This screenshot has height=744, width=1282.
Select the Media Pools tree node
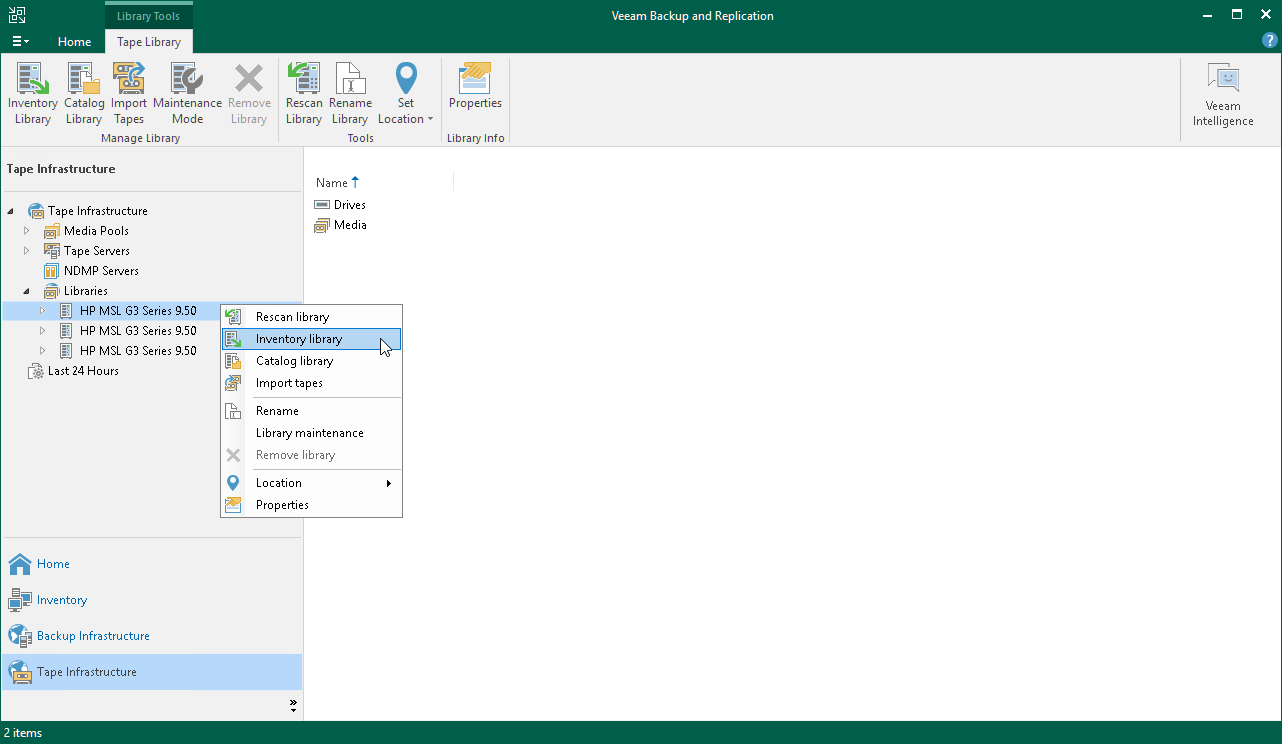pos(96,231)
